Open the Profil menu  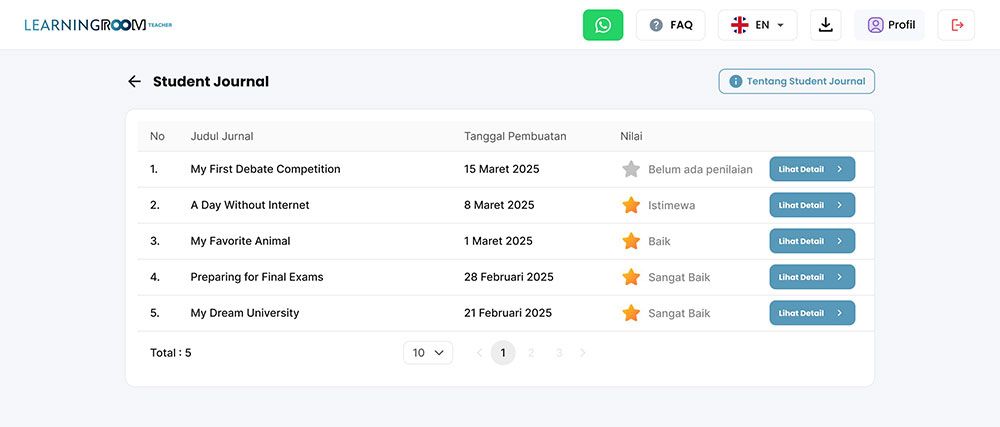[x=890, y=25]
